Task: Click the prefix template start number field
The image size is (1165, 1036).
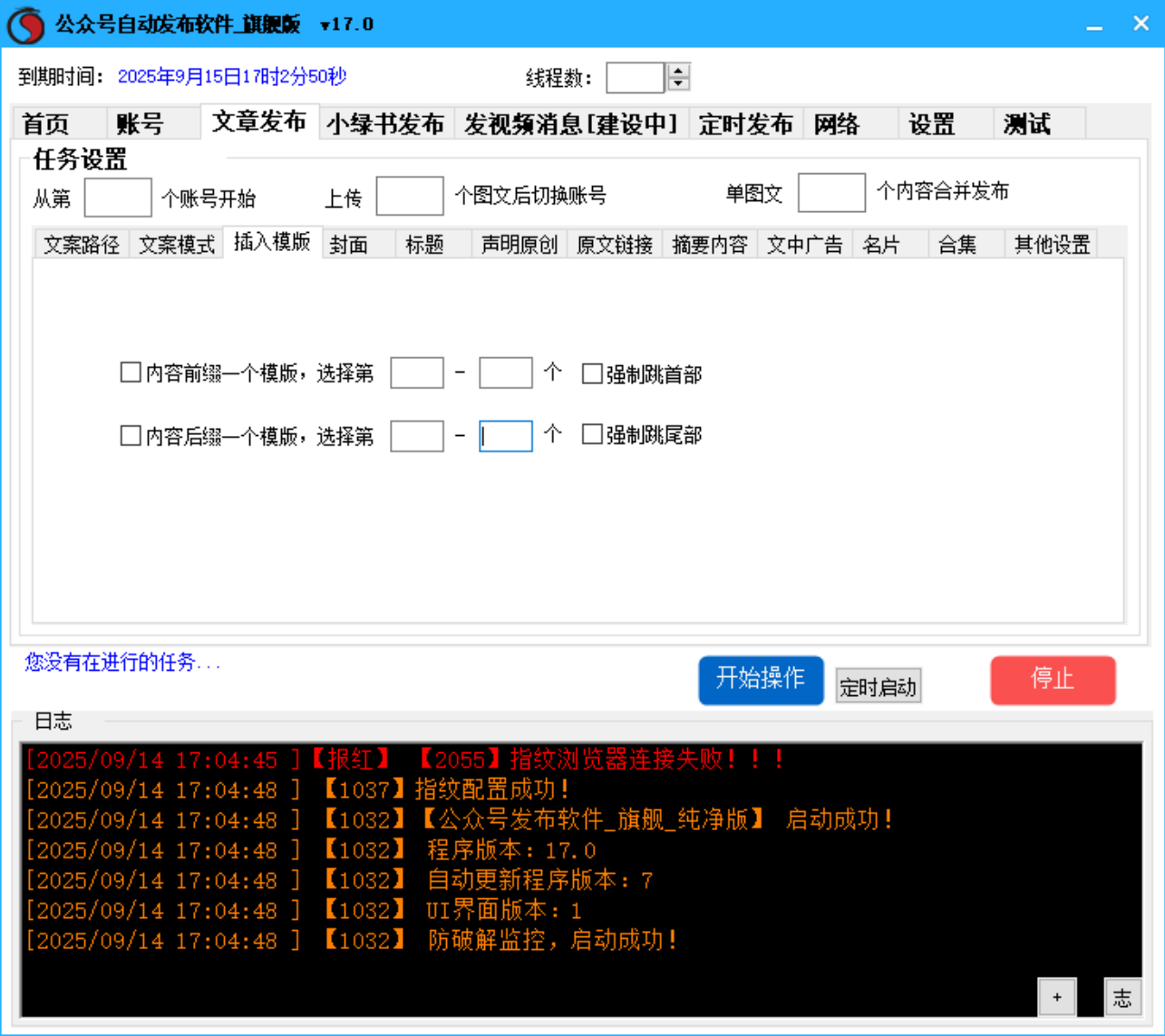Action: [x=417, y=373]
